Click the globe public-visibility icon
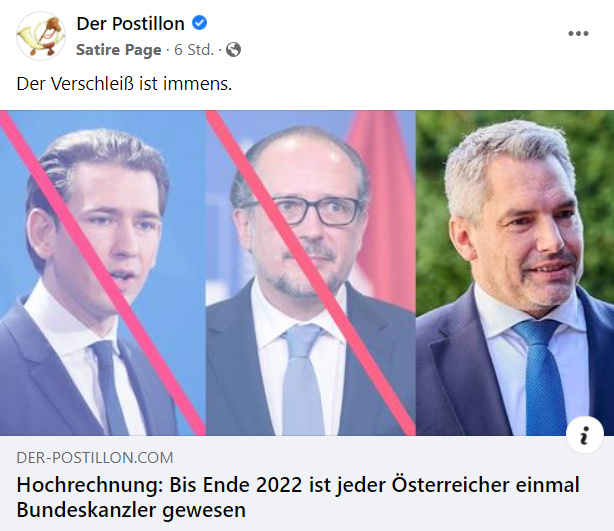 coord(233,50)
